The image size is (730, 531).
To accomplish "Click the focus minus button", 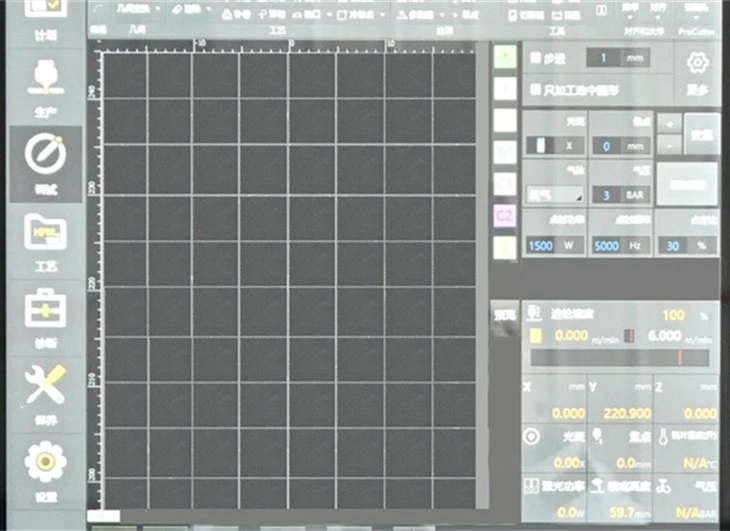I will [x=669, y=146].
